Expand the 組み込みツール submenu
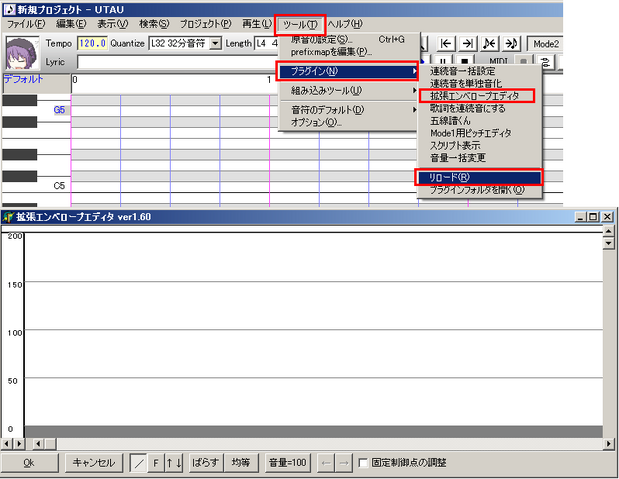619x479 pixels. point(349,90)
